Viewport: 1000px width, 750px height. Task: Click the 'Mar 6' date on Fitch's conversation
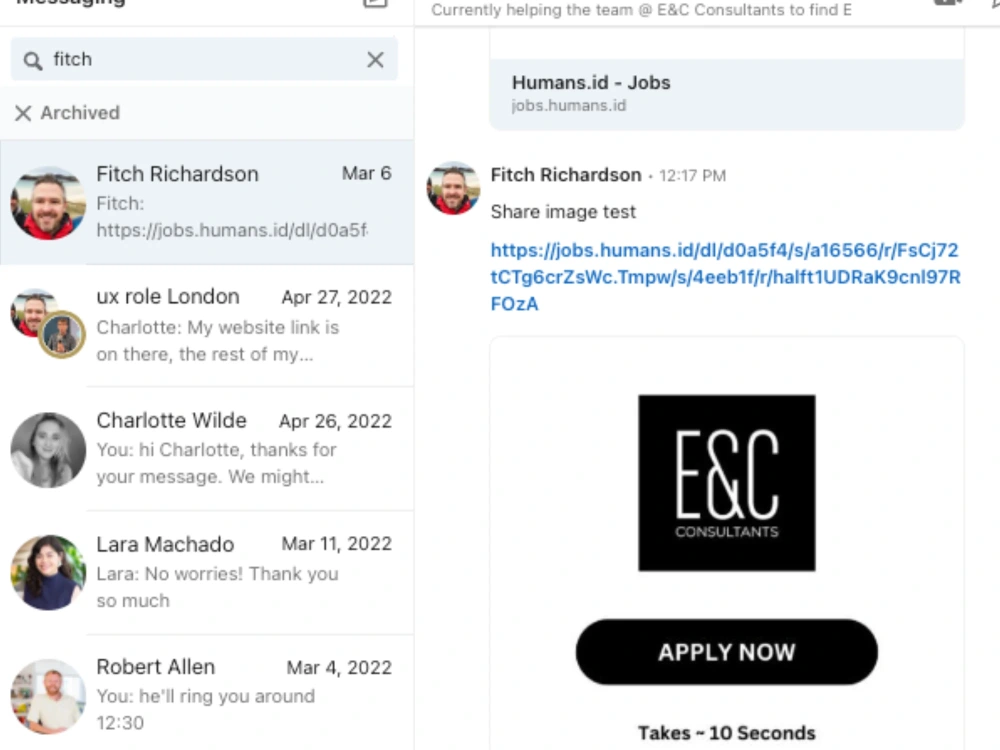point(367,173)
